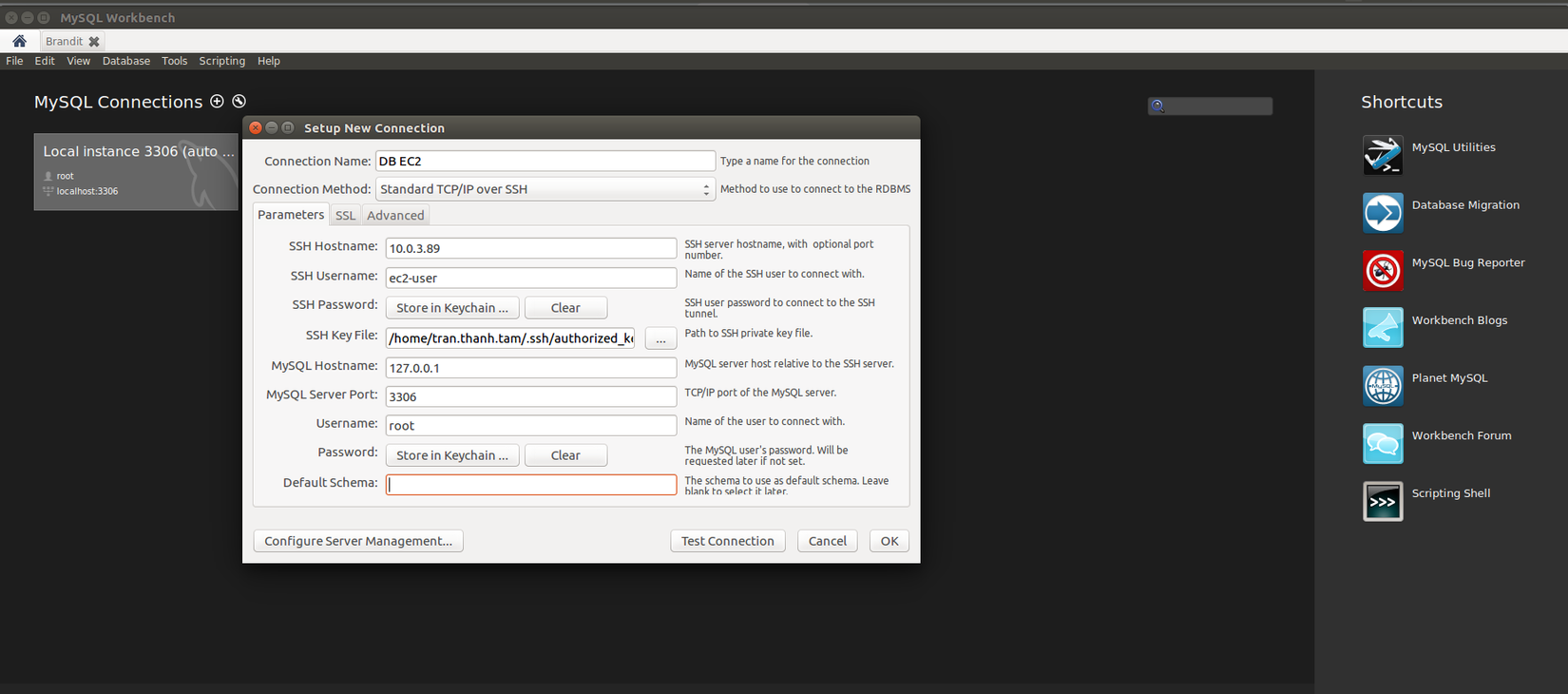Viewport: 1568px width, 694px height.
Task: Expand the Connection Method dropdown
Action: (545, 189)
